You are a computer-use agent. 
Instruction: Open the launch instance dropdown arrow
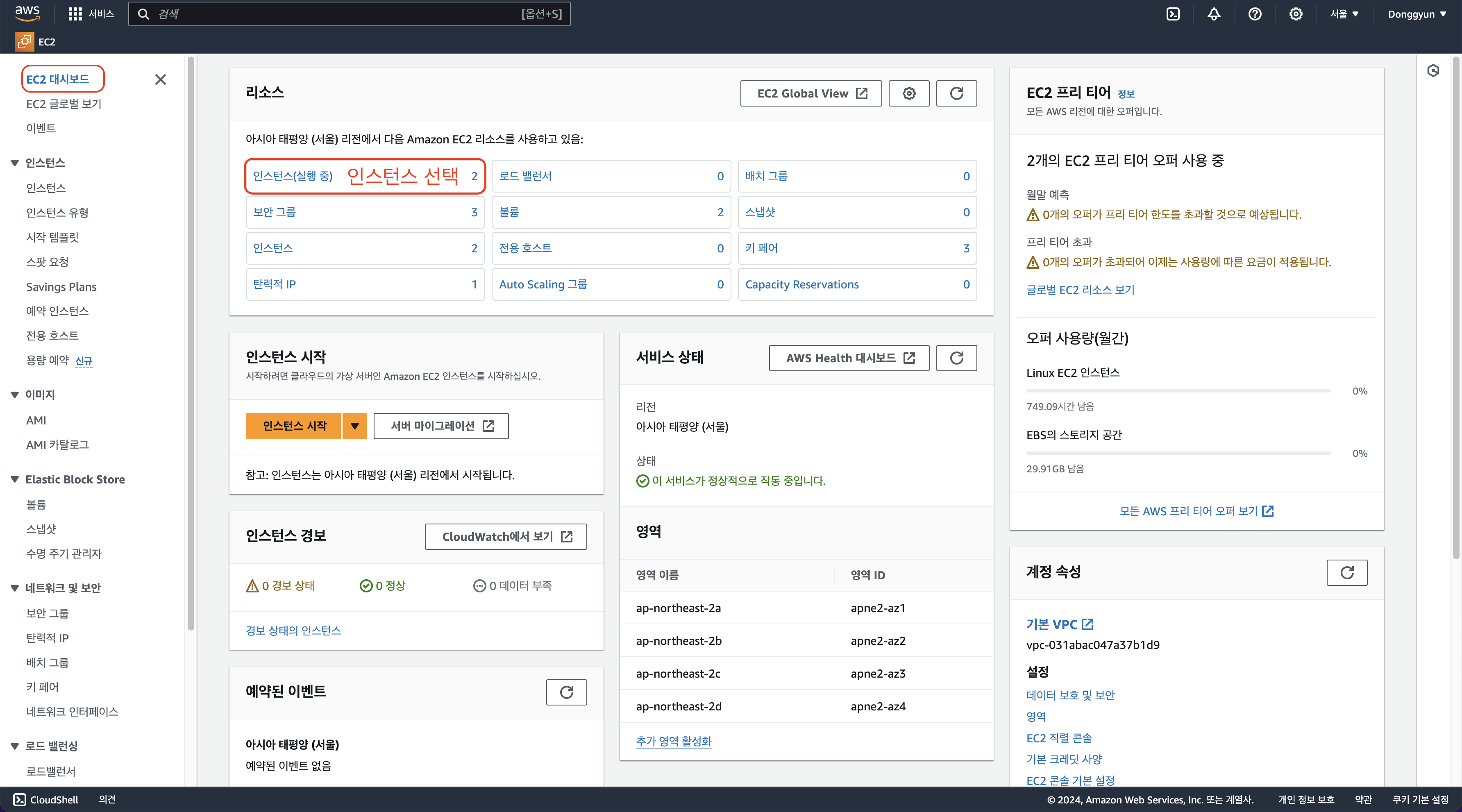pyautogui.click(x=355, y=426)
